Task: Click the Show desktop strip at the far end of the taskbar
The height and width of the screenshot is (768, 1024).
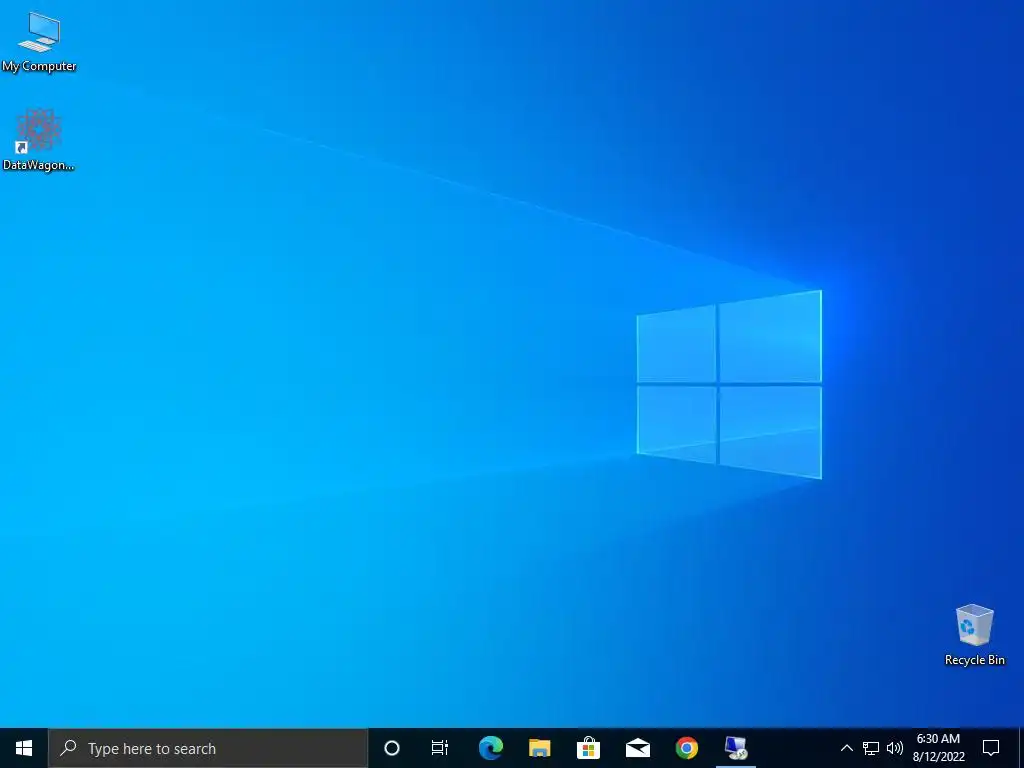Action: point(1021,748)
